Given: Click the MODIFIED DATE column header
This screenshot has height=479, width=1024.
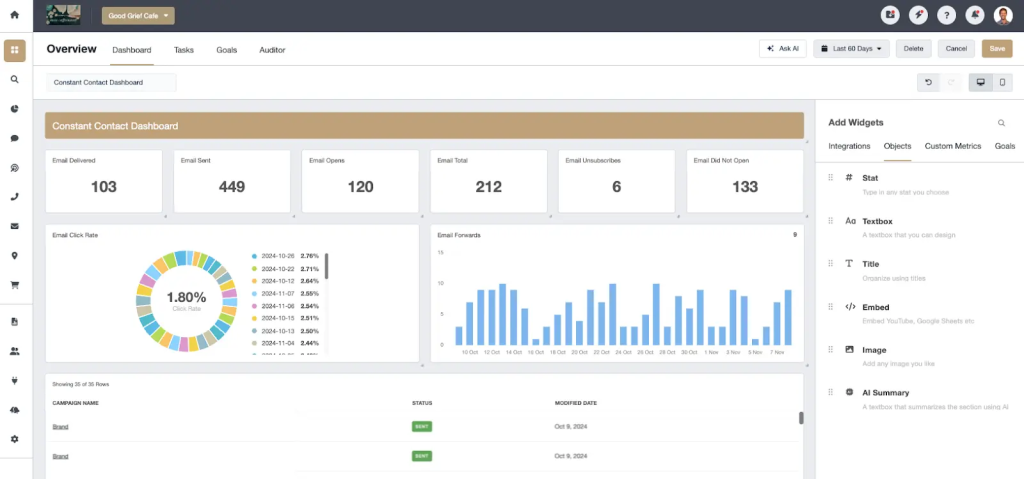Looking at the screenshot, I should [576, 403].
